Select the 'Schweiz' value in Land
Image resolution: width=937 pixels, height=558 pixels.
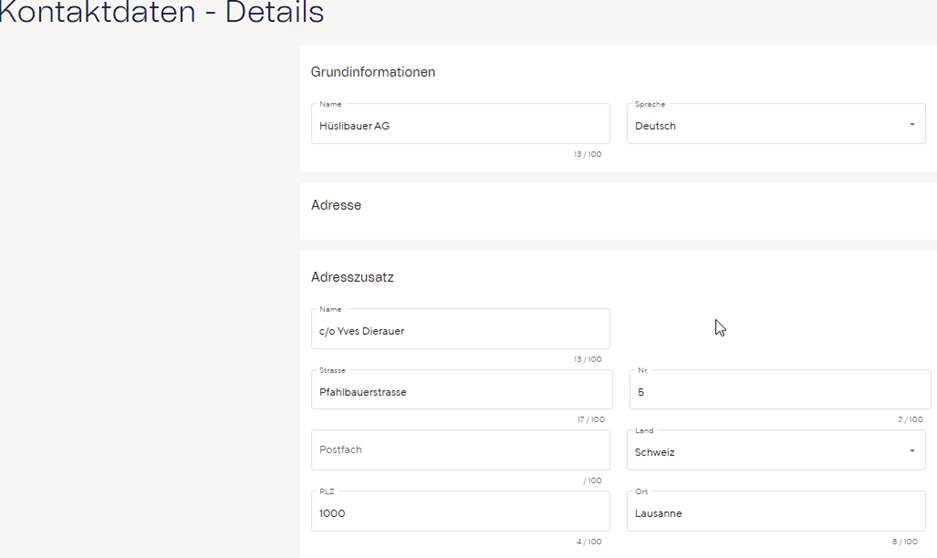coord(655,452)
